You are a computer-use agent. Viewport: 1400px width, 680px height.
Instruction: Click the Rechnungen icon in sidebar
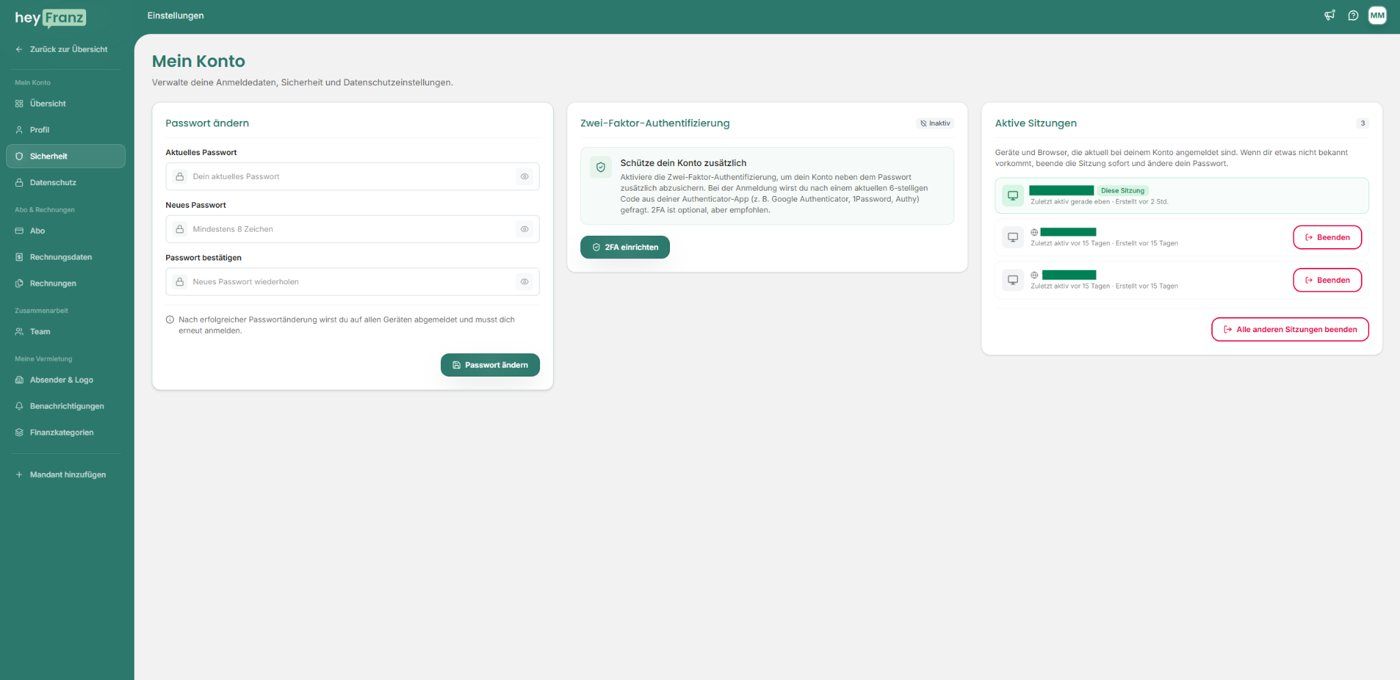19,283
